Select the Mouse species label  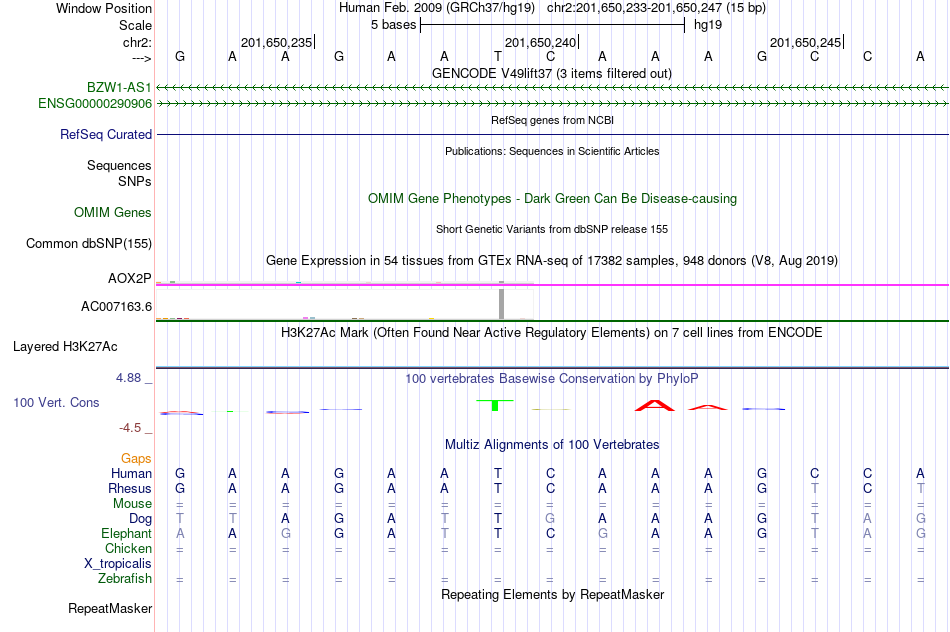pyautogui.click(x=133, y=504)
